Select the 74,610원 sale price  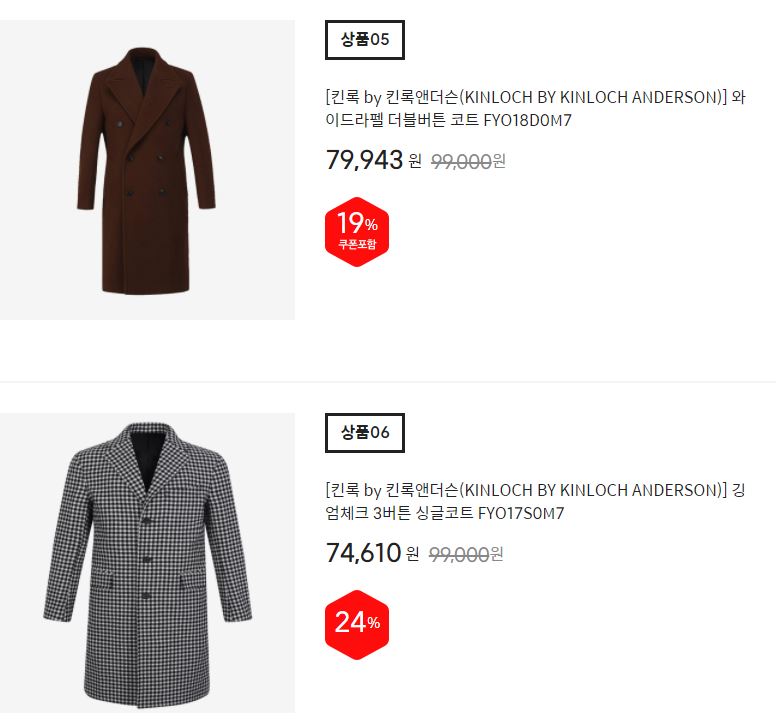[x=373, y=553]
